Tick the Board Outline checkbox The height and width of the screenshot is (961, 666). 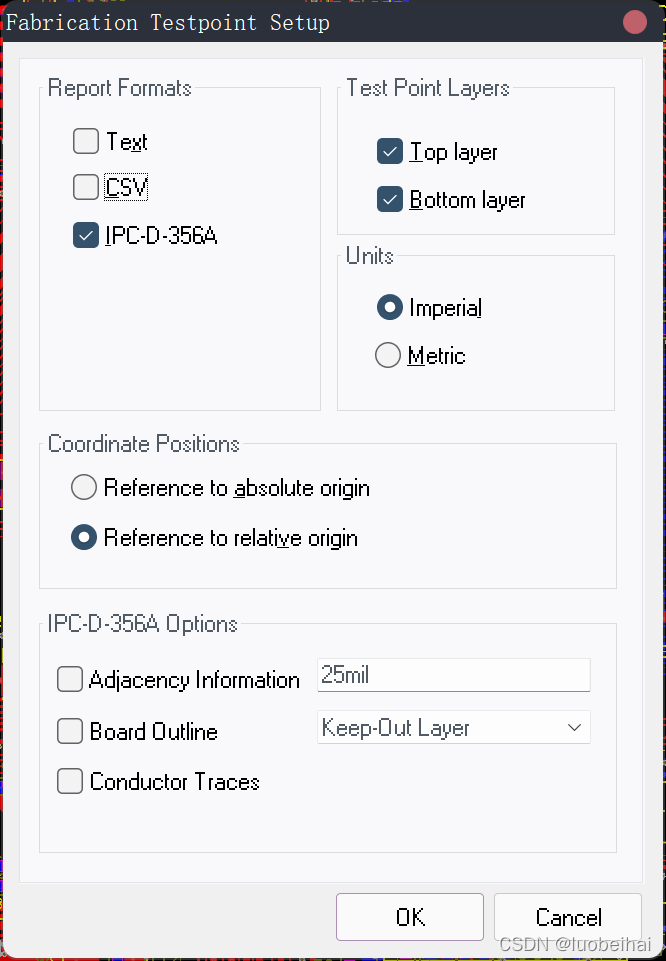click(x=70, y=731)
